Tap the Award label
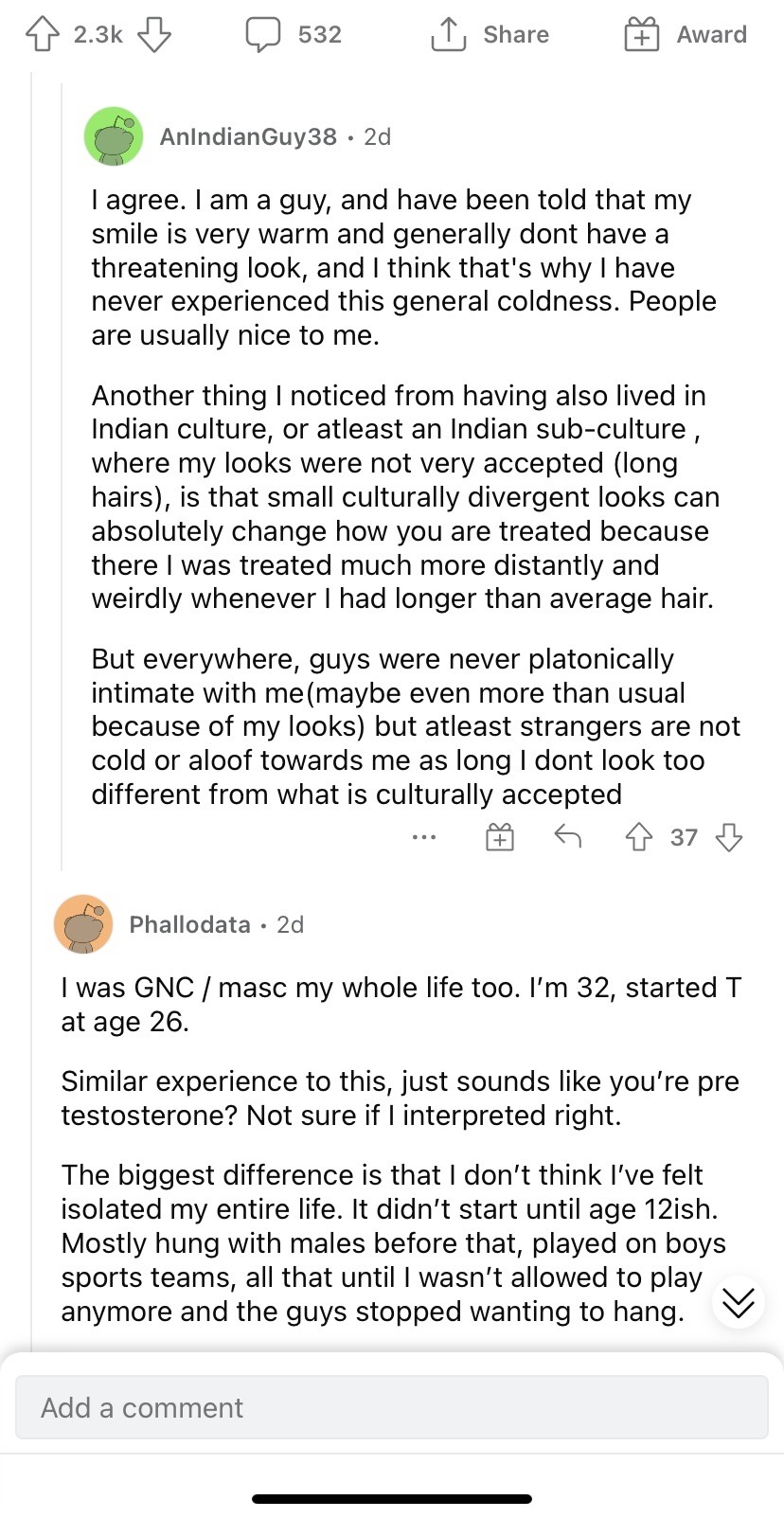 point(712,35)
